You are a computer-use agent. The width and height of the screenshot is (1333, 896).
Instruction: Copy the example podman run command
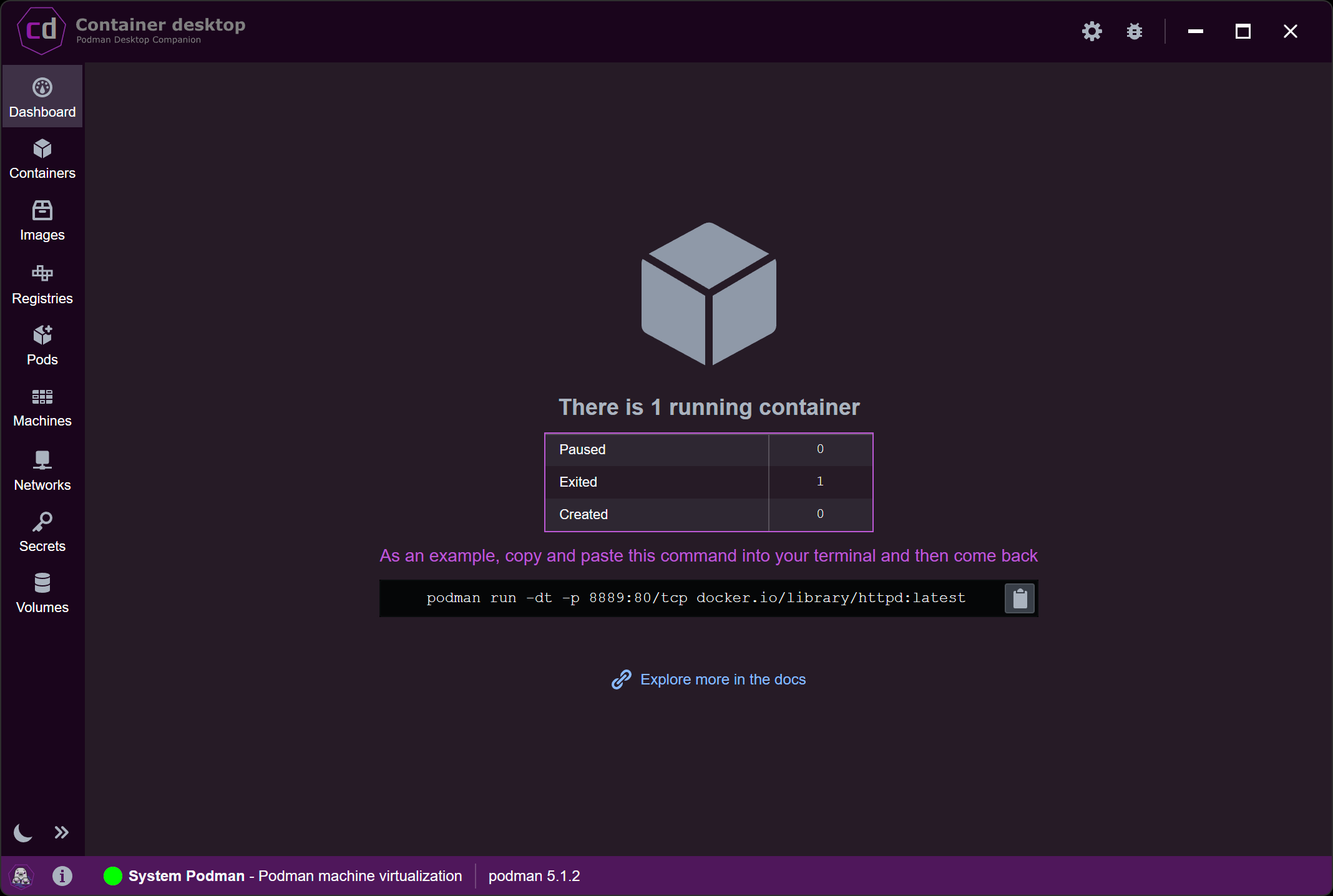[x=1019, y=598]
